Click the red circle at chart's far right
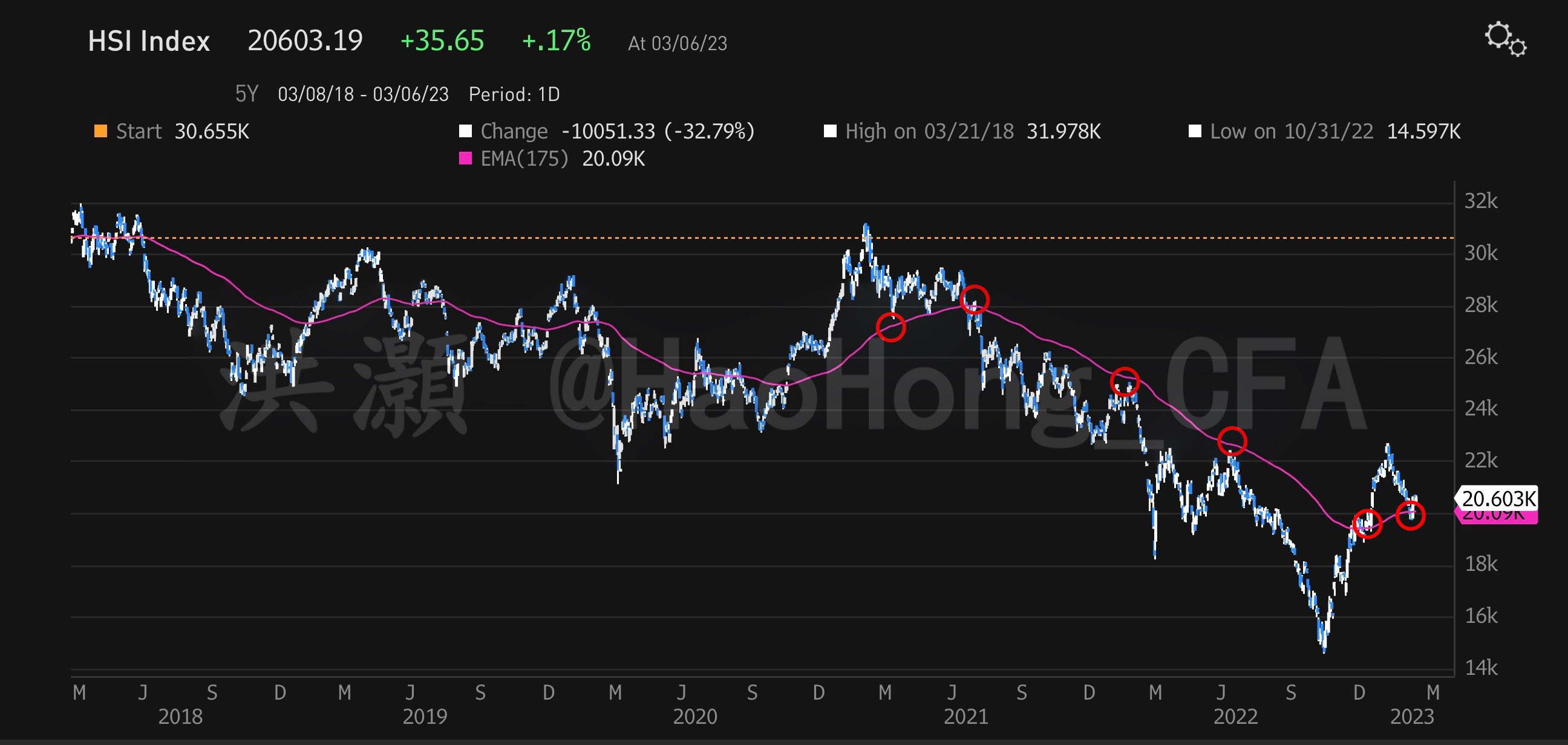1568x745 pixels. pos(1410,517)
